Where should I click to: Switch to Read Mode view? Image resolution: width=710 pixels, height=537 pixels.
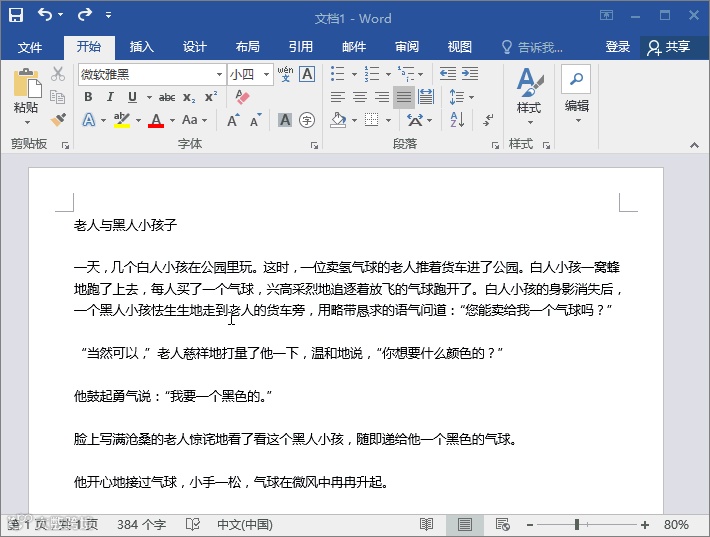[x=426, y=524]
